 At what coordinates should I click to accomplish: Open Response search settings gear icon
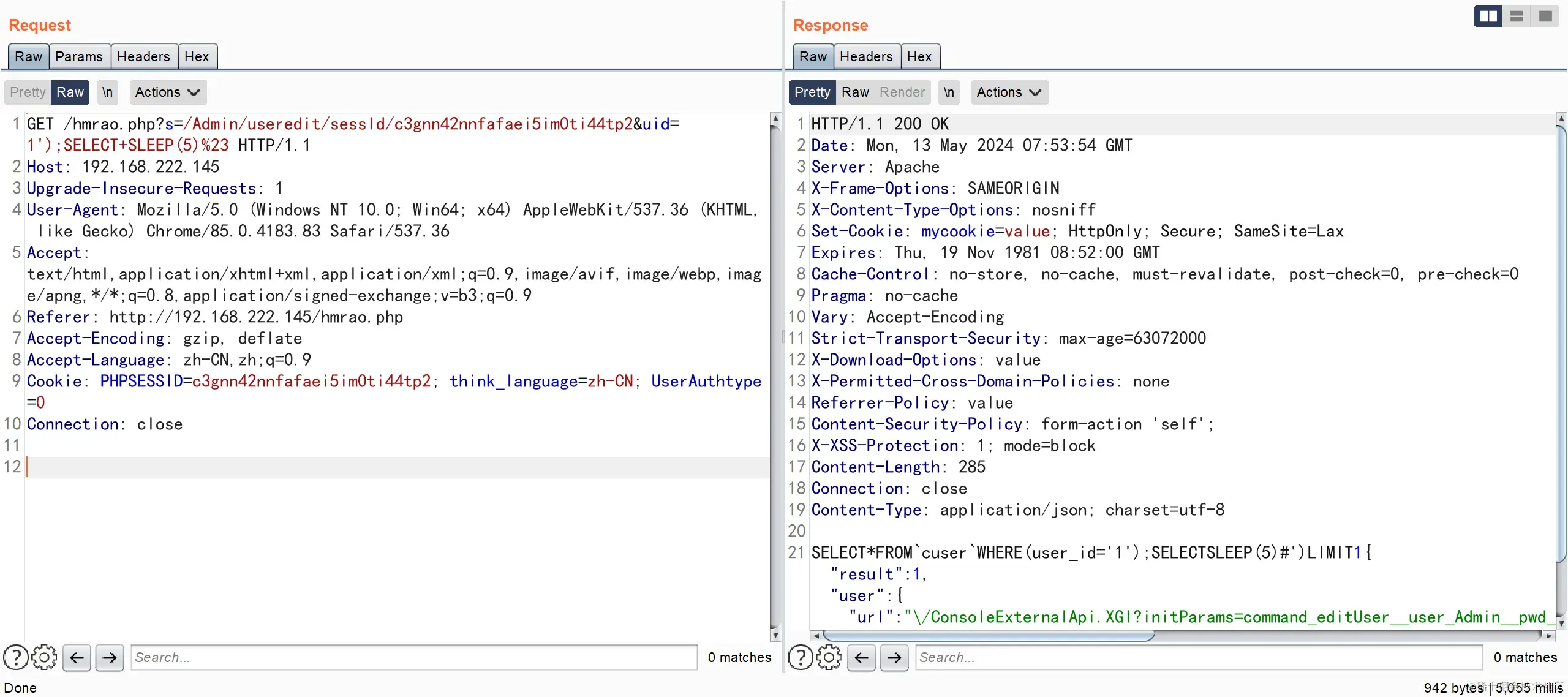click(829, 657)
